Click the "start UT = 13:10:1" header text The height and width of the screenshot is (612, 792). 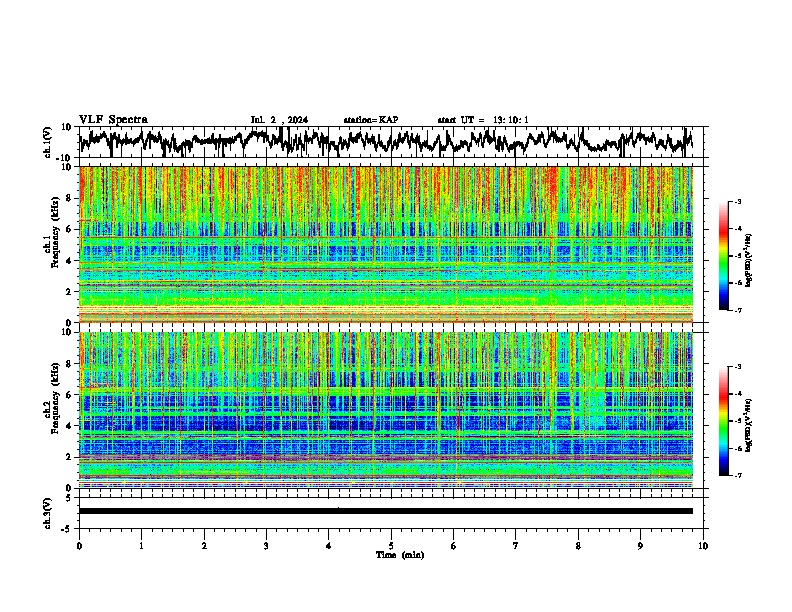(x=483, y=120)
